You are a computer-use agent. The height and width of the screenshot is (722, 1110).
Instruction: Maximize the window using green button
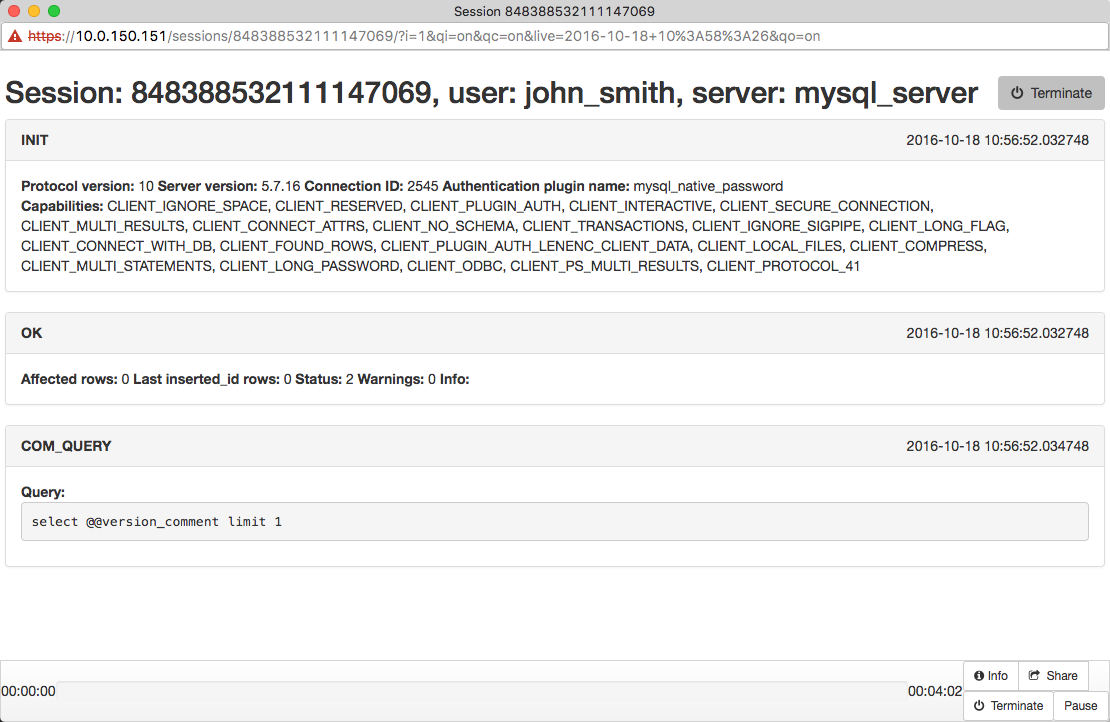pos(54,11)
